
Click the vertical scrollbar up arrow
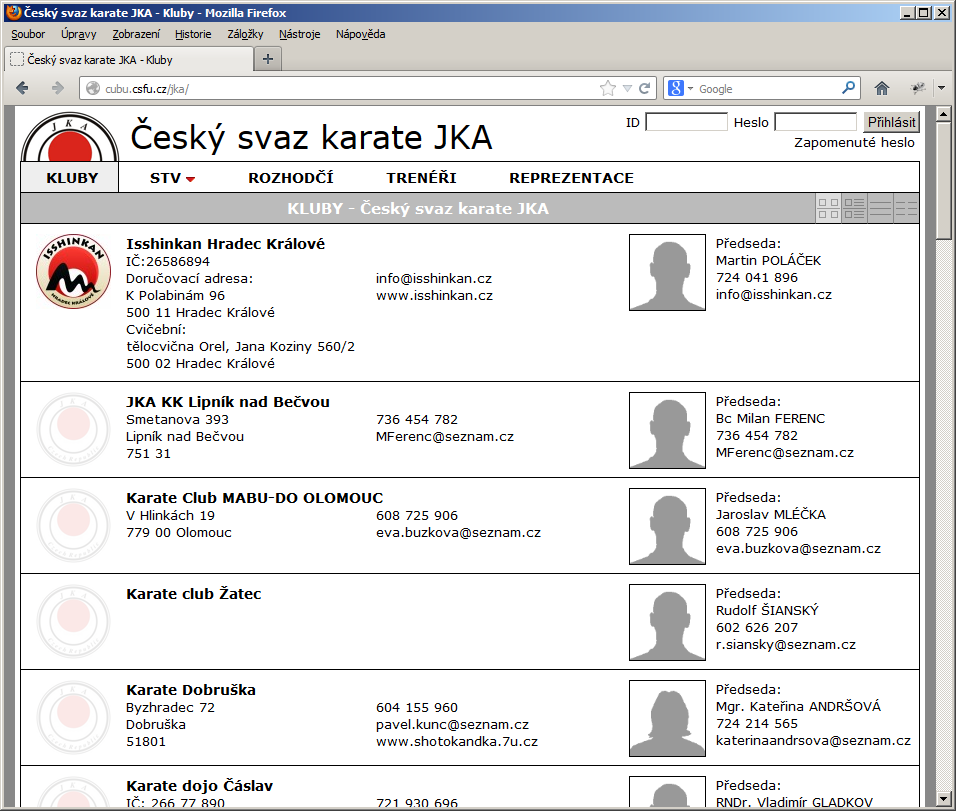[x=944, y=114]
